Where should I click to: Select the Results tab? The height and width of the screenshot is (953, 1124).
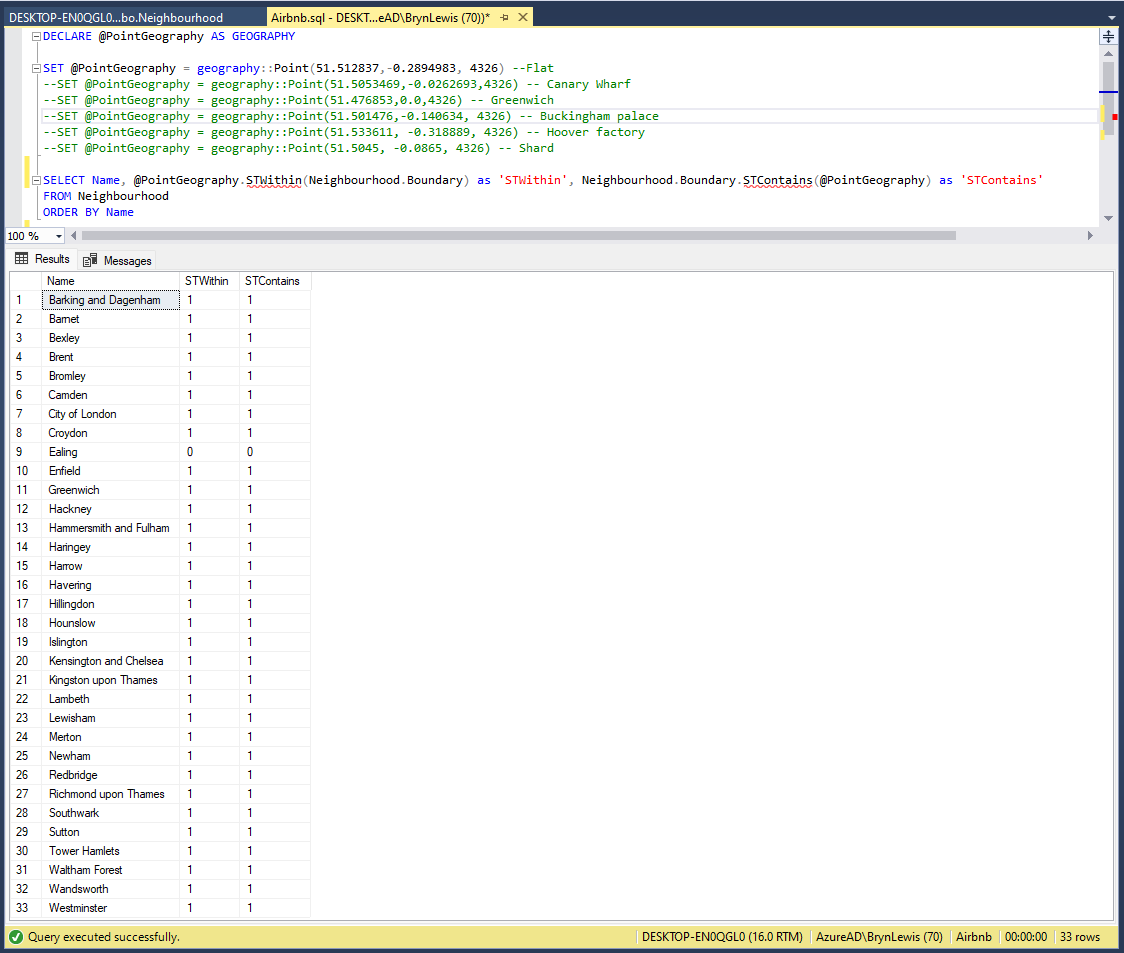pyautogui.click(x=43, y=259)
